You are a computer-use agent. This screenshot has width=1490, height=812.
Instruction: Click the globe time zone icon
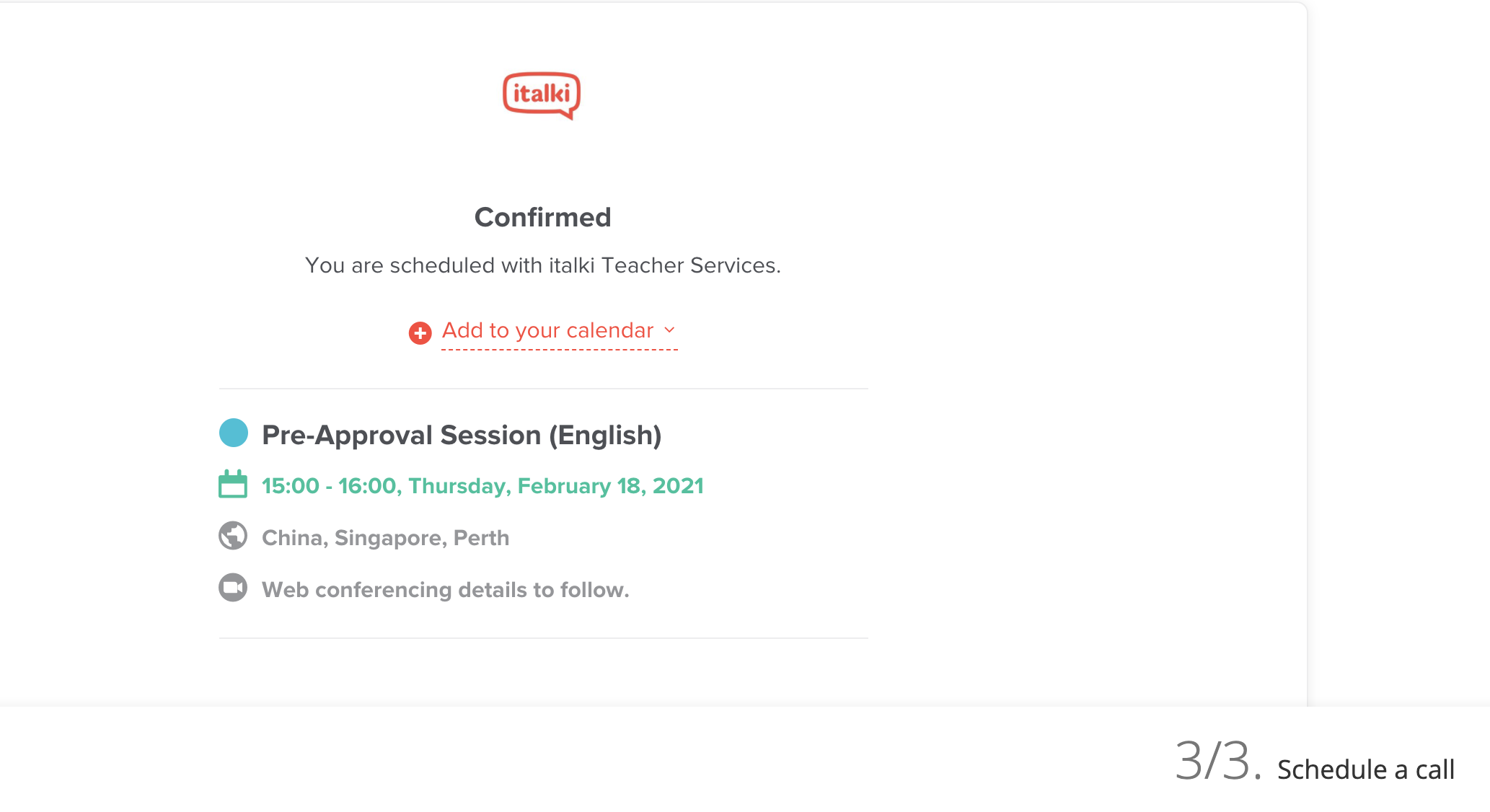tap(233, 536)
